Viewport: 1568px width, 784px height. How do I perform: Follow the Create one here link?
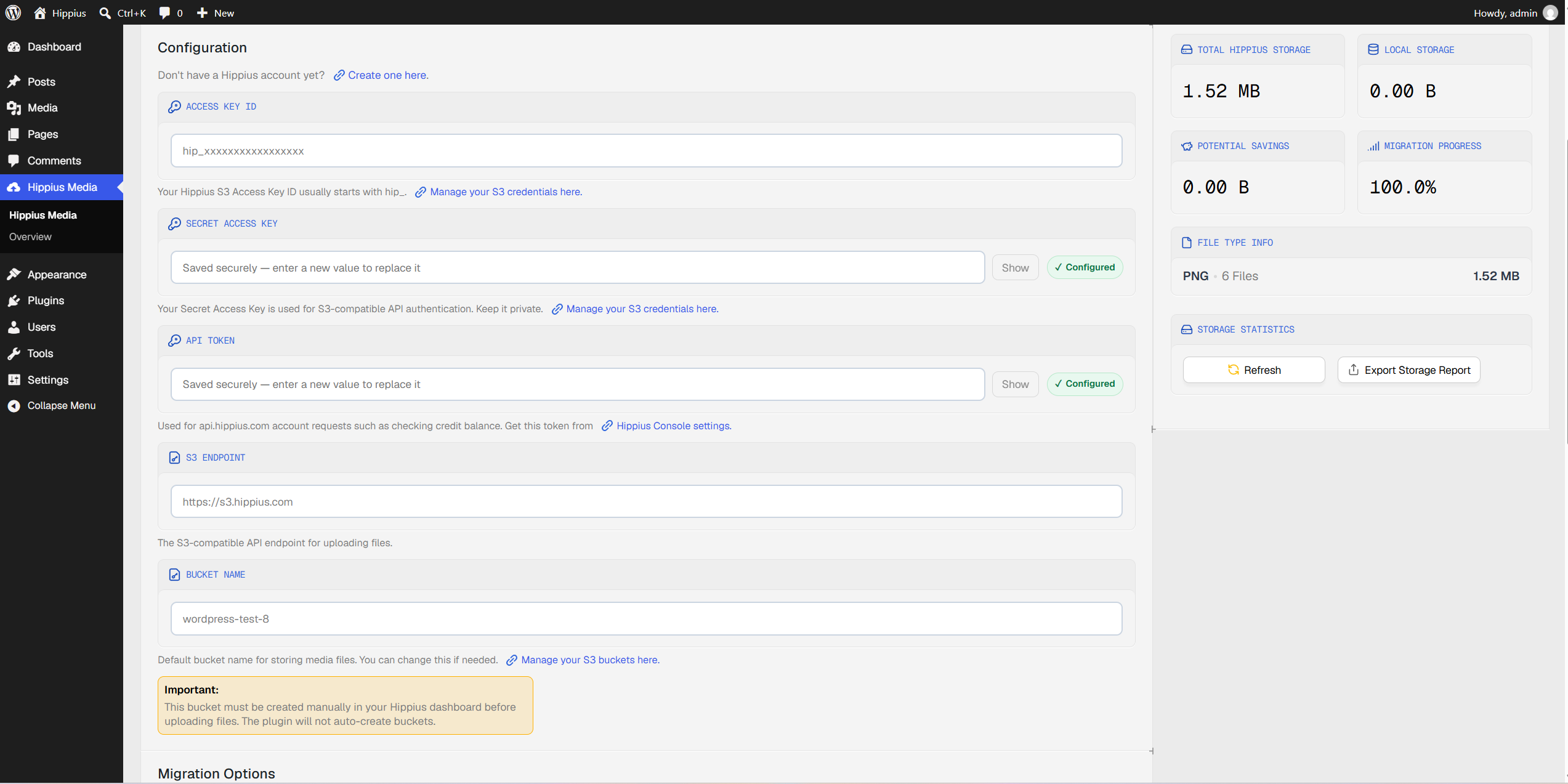point(388,75)
